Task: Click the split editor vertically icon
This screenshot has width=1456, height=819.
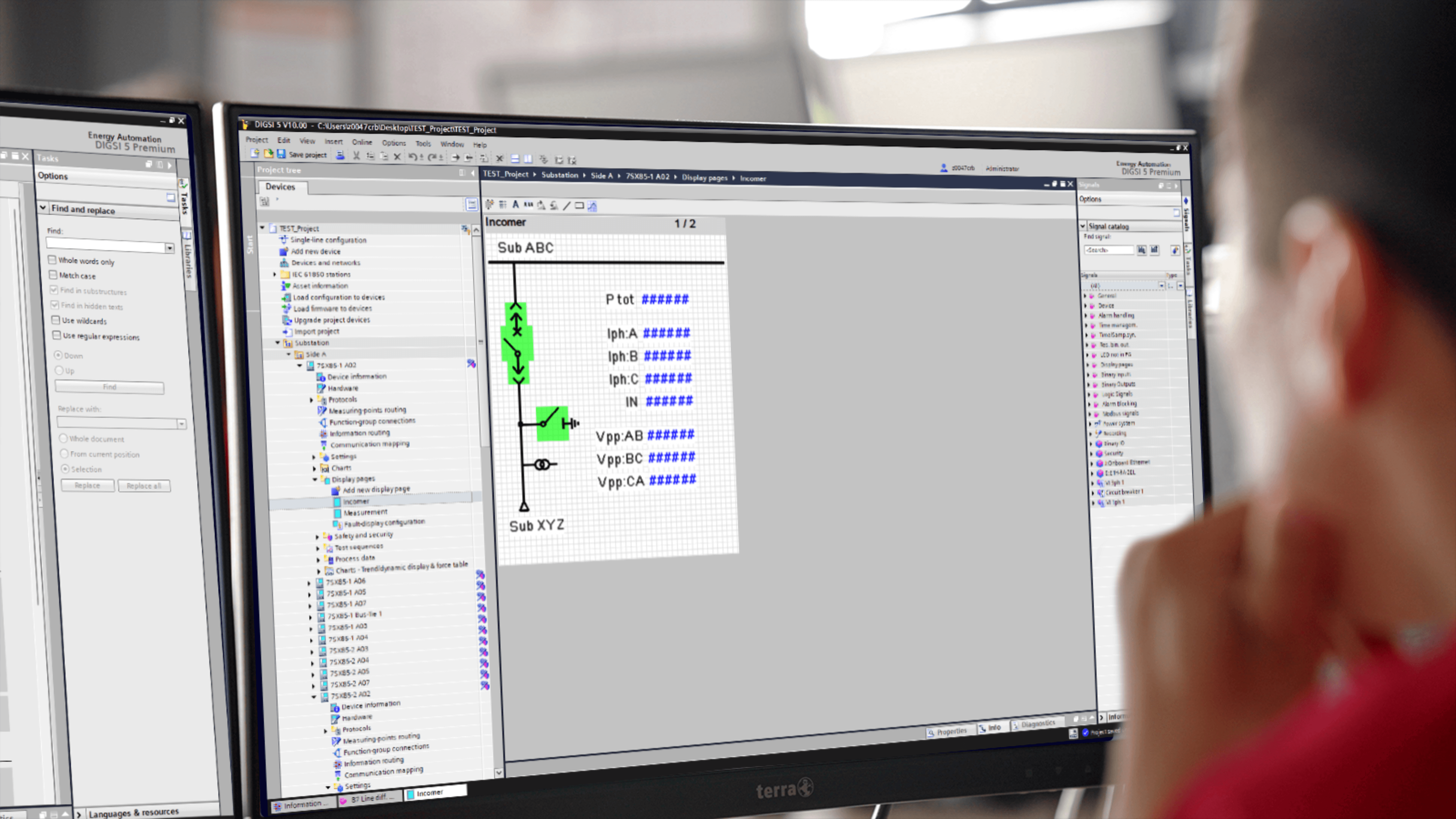Action: click(528, 159)
